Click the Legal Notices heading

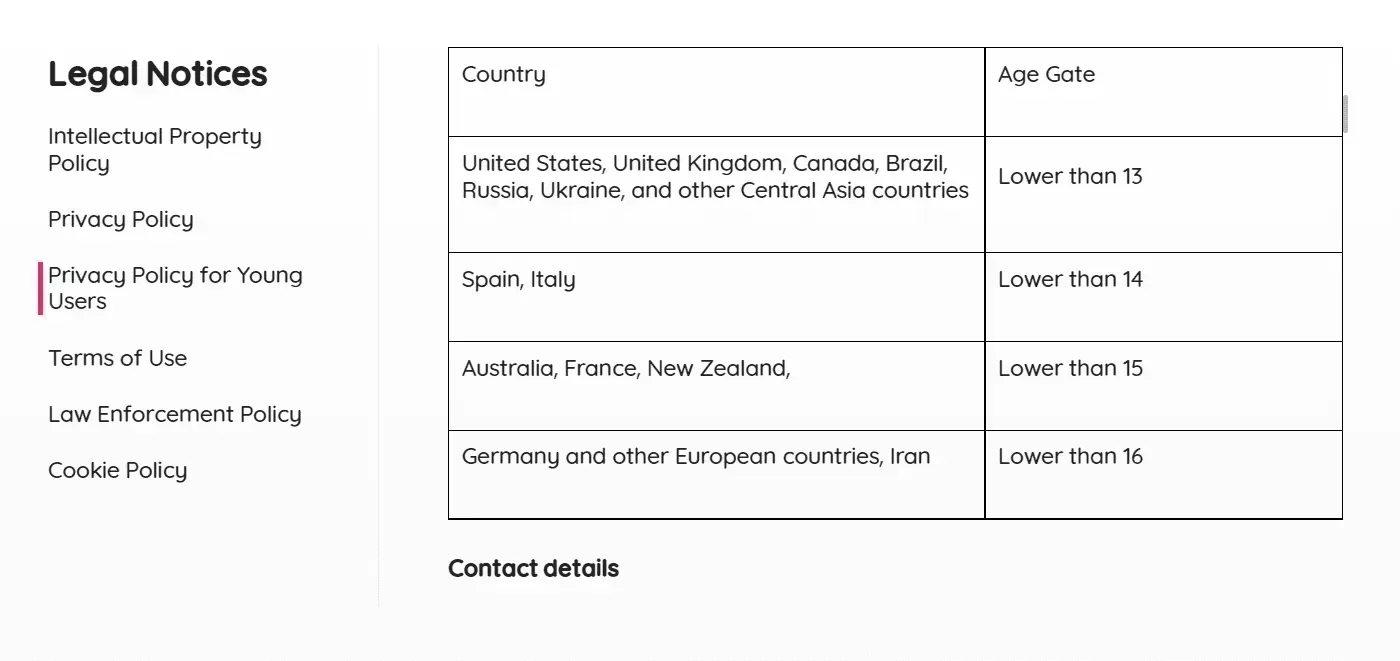tap(157, 74)
